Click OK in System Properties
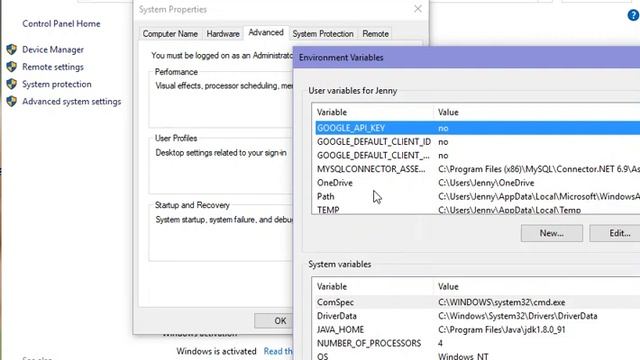Viewport: 640px width, 360px height. tap(274, 321)
